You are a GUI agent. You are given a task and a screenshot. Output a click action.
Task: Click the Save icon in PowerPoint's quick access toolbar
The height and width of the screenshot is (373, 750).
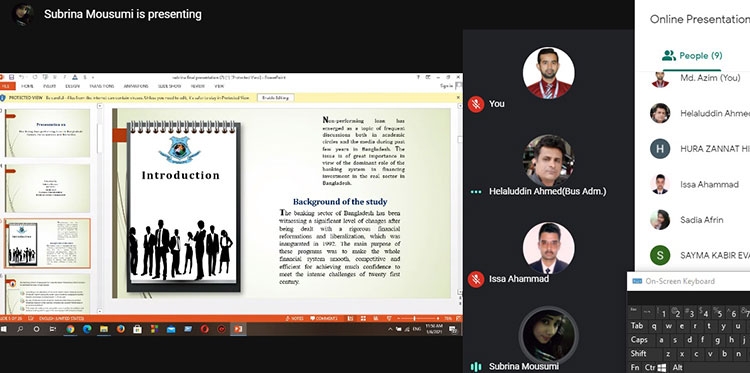11,77
